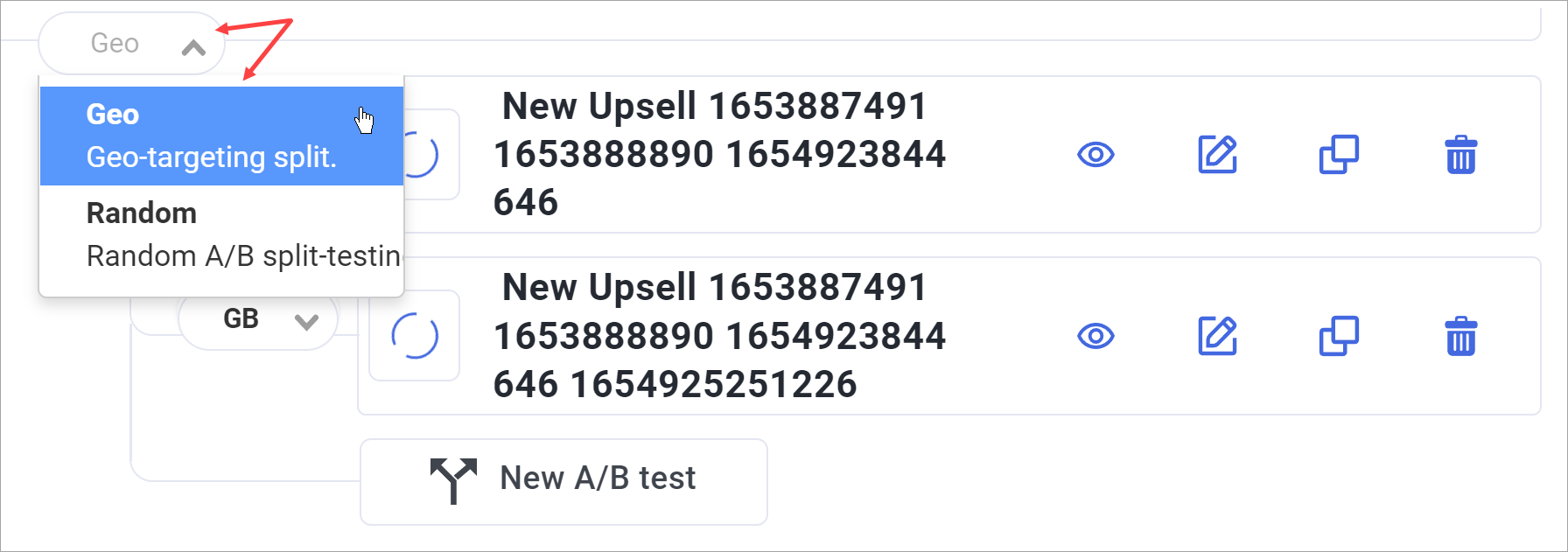Screen dimensions: 1568x552
Task: Edit the first New Upsell page
Action: 1217,155
